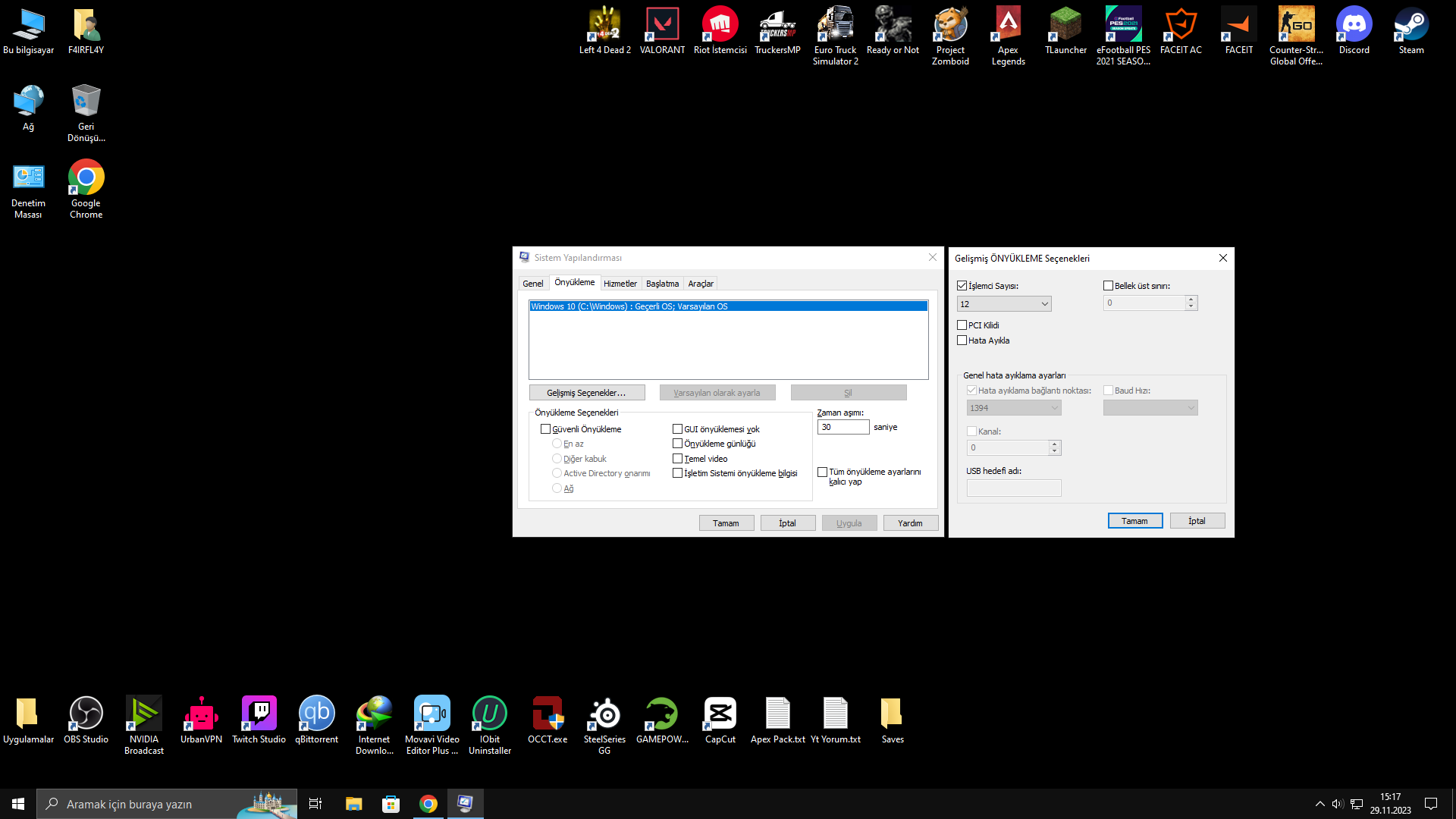Select the TruckersMP desktop icon
This screenshot has width=1456, height=819.
point(777,30)
